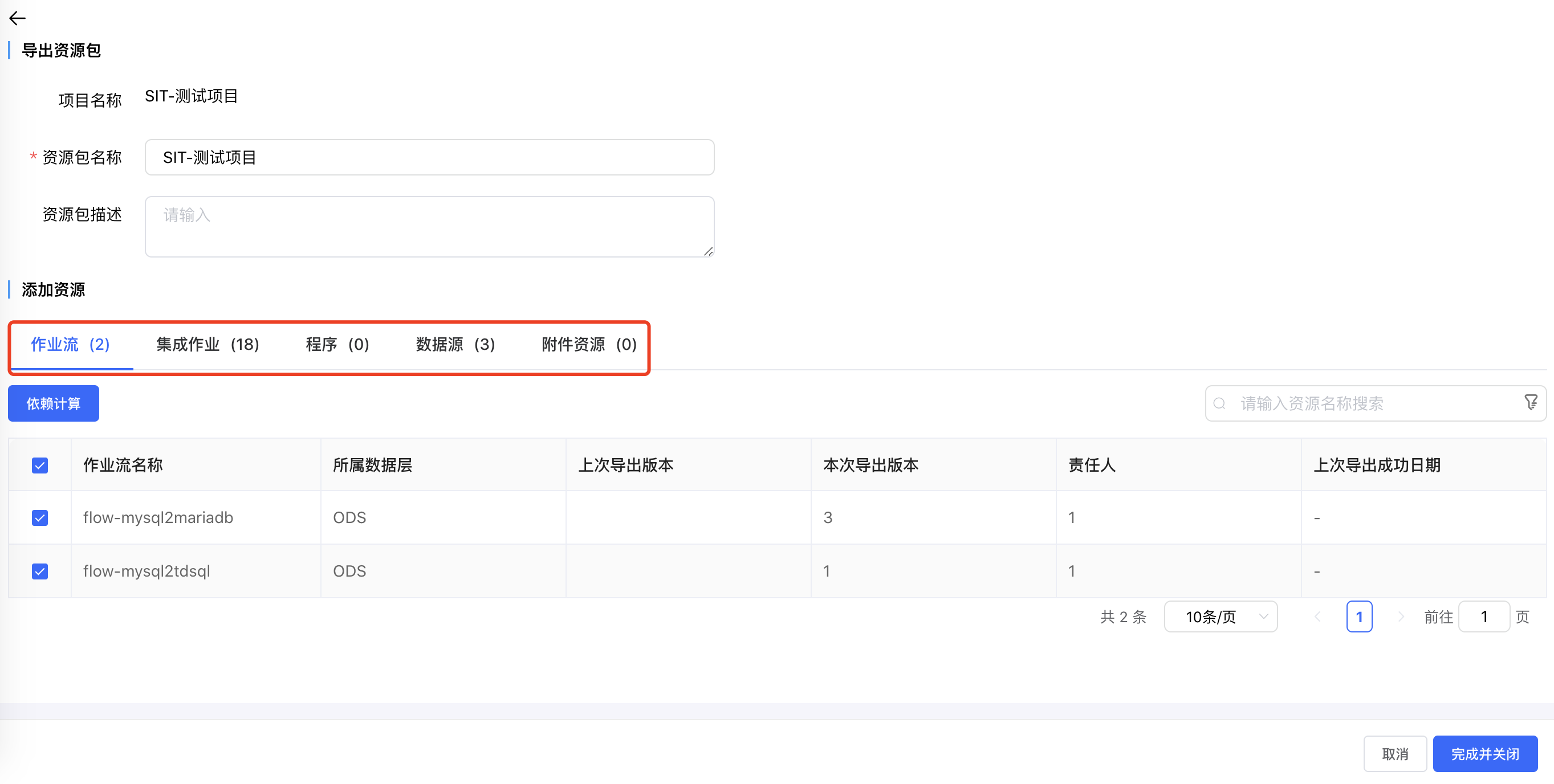Switch to the 数据源 (3) tab
The height and width of the screenshot is (784, 1554).
pos(455,344)
